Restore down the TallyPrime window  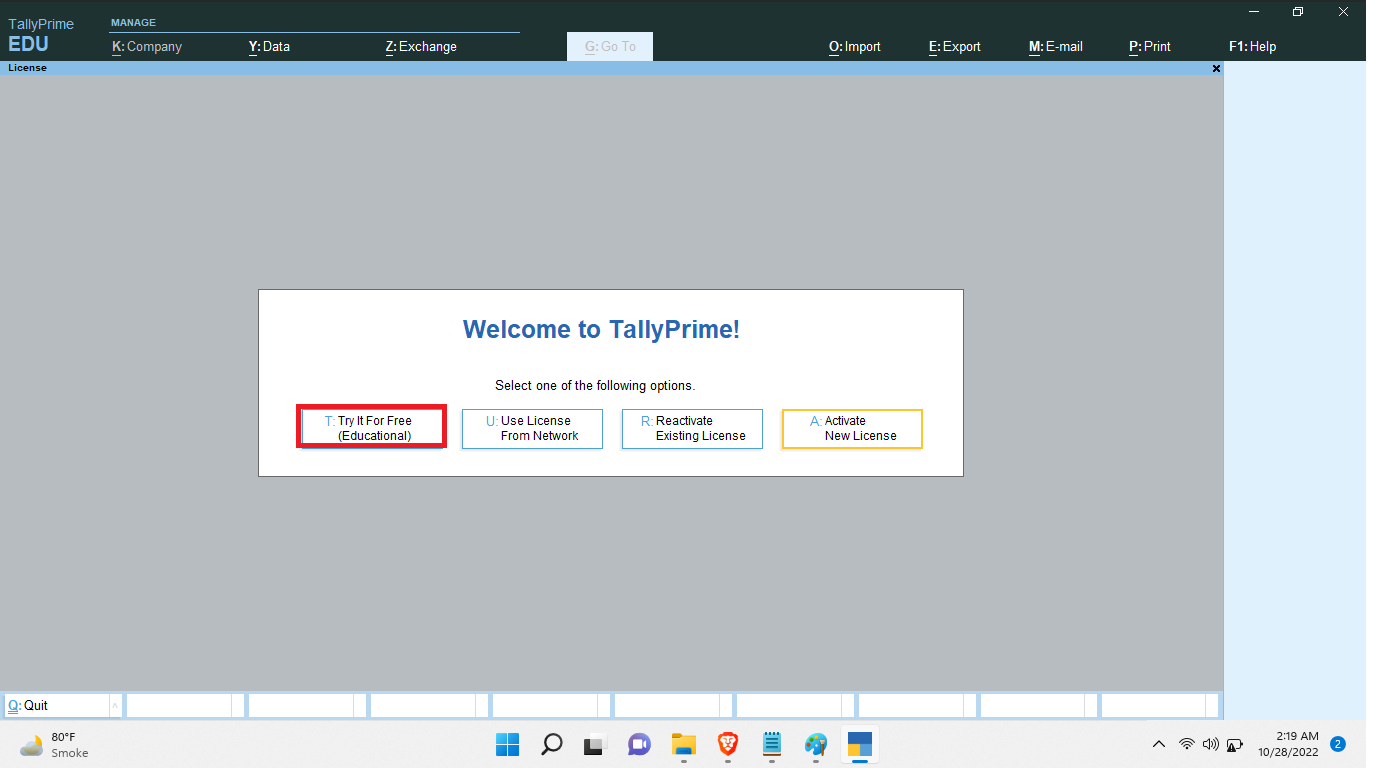pyautogui.click(x=1298, y=11)
